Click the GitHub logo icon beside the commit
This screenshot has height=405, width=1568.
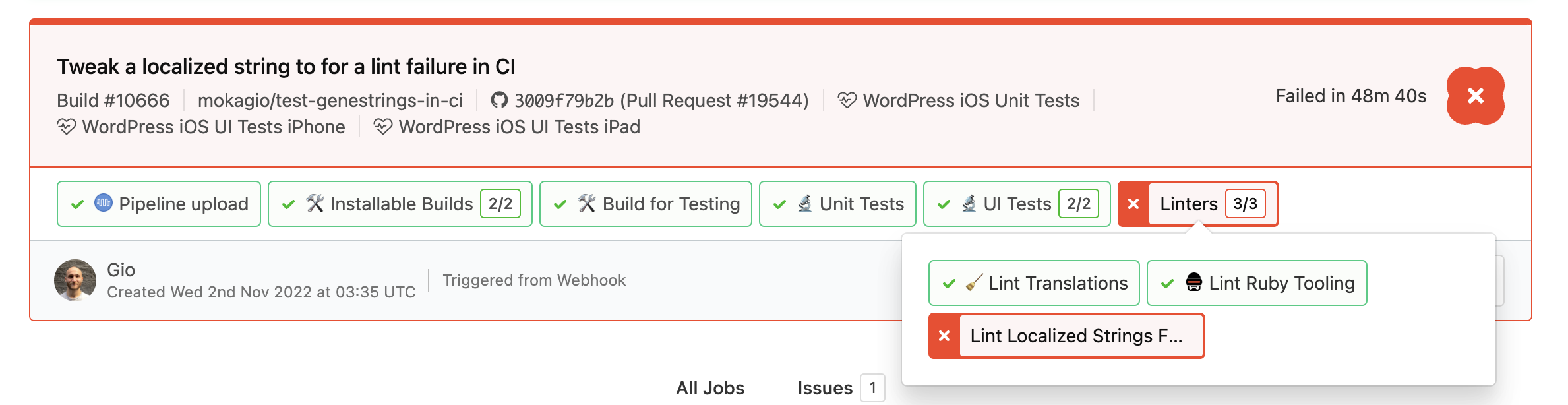coord(499,100)
